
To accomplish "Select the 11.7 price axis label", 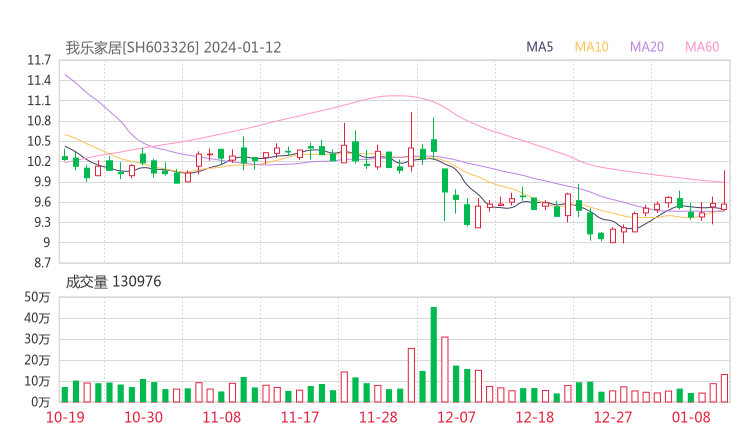I will pos(39,60).
